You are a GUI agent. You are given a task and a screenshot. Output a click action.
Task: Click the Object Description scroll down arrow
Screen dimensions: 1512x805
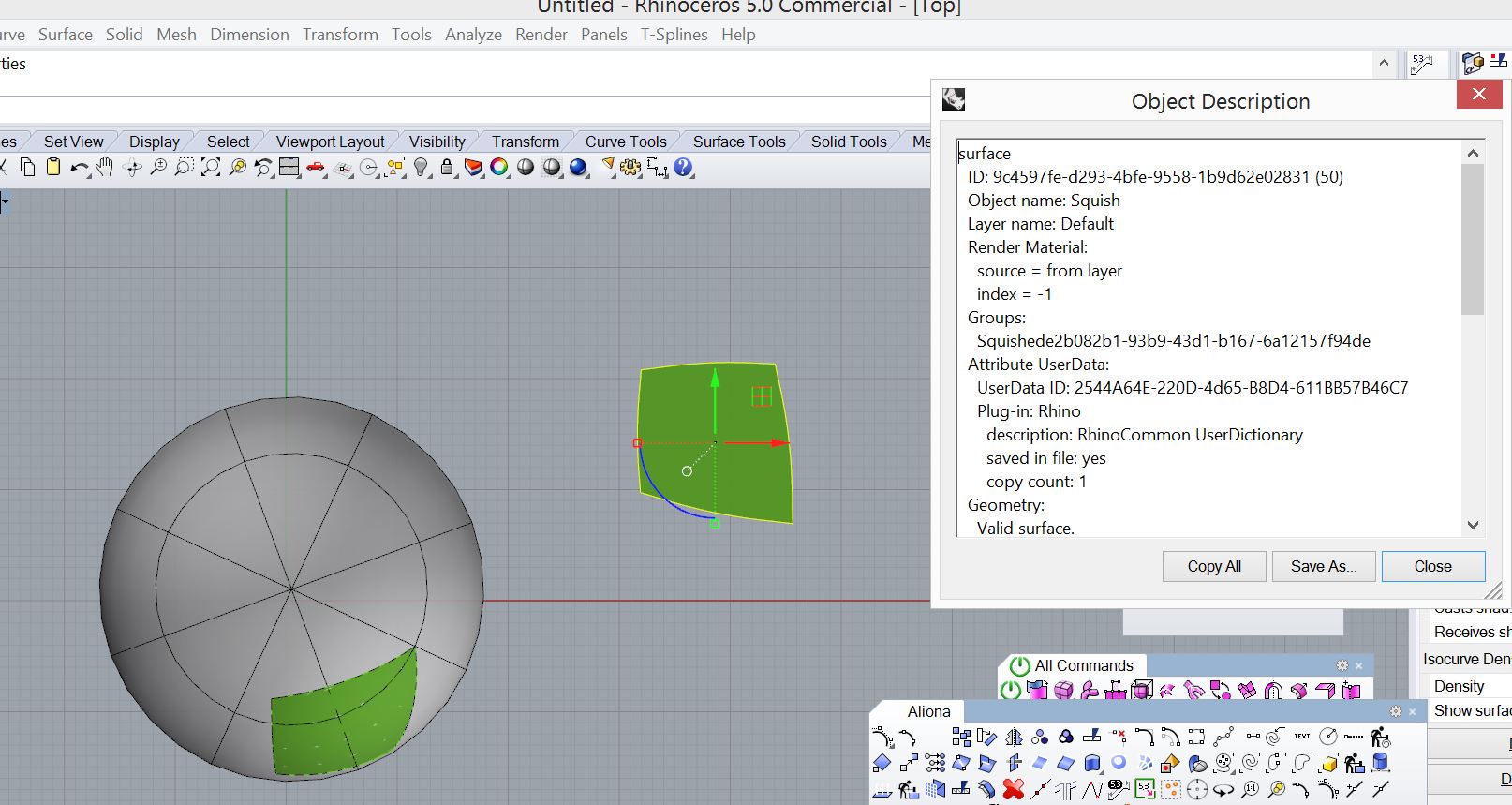pos(1473,526)
